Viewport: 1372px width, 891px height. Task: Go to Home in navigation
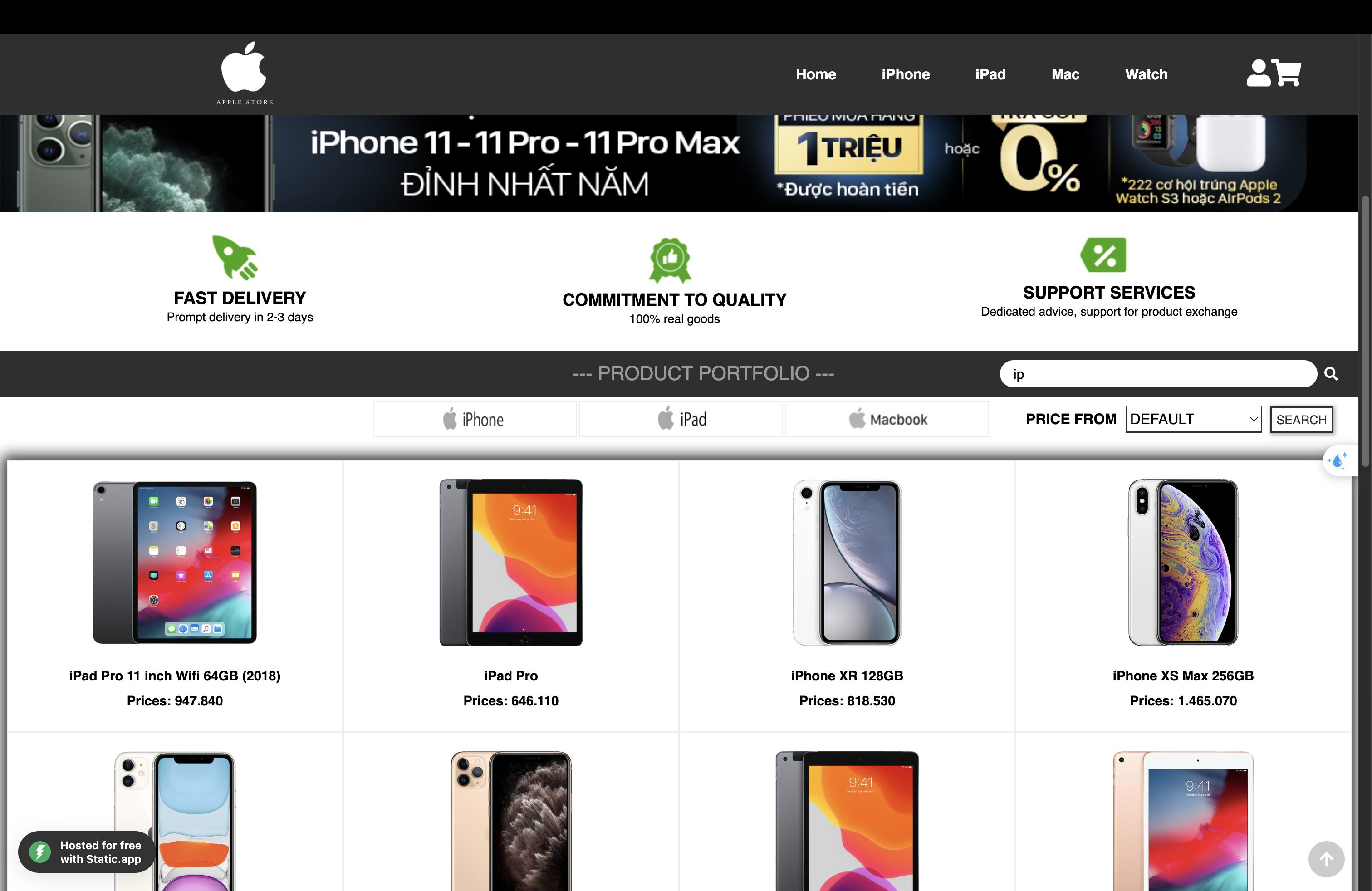(x=816, y=74)
